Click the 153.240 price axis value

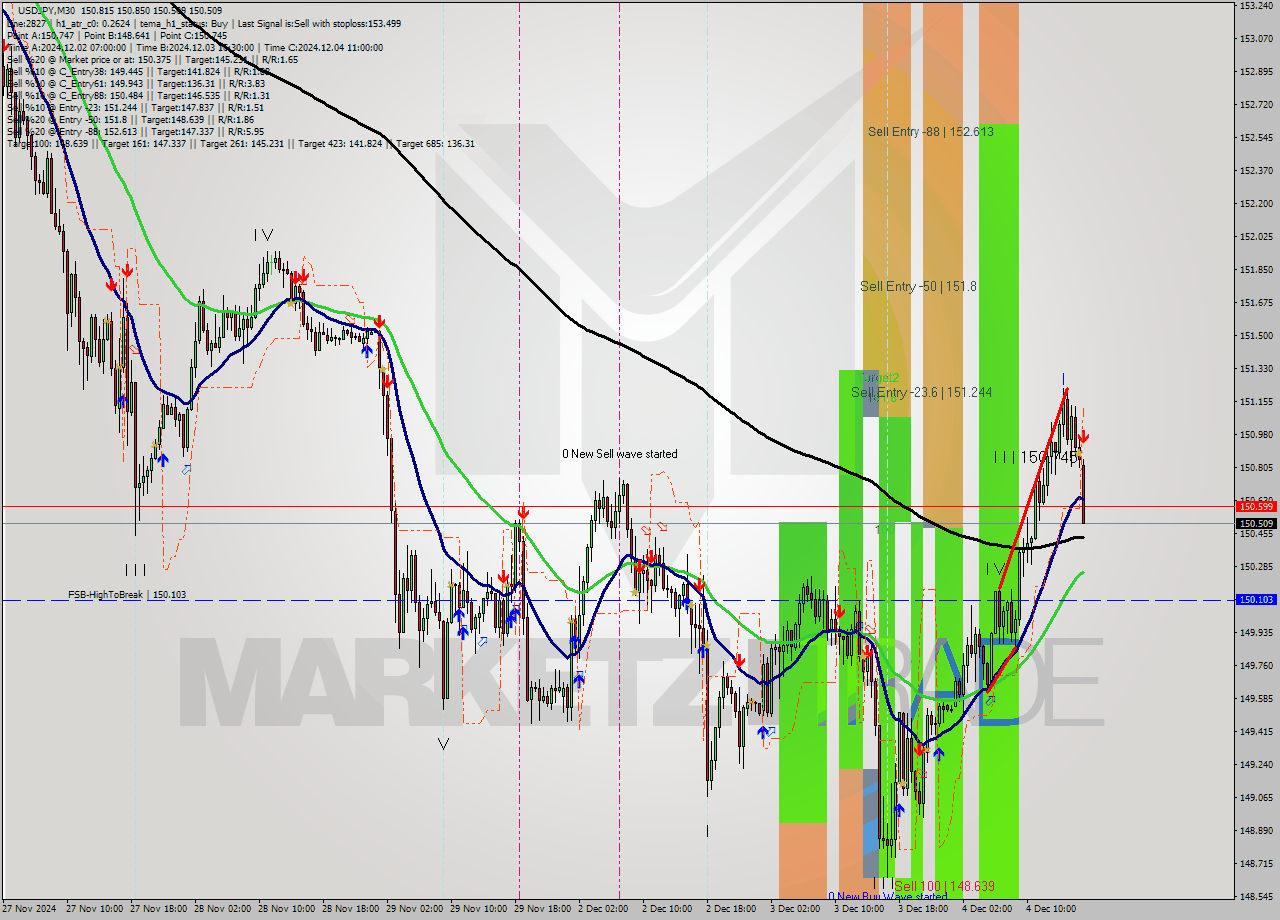pyautogui.click(x=1256, y=6)
